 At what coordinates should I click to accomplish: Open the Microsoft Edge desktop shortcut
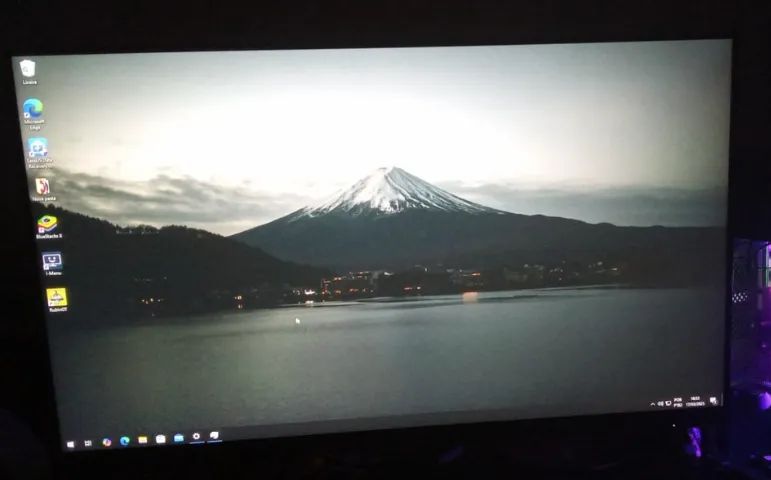tap(33, 113)
